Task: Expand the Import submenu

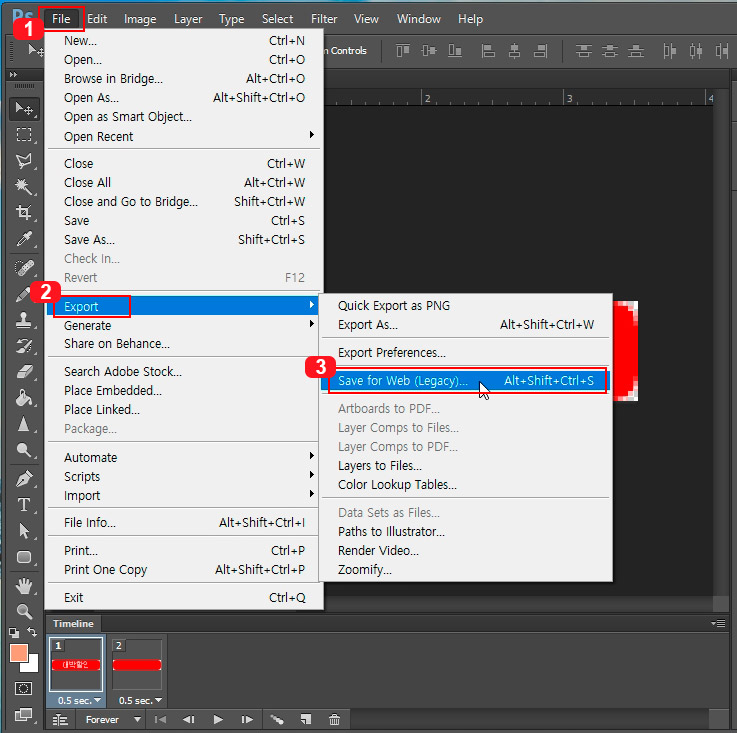Action: [x=183, y=496]
